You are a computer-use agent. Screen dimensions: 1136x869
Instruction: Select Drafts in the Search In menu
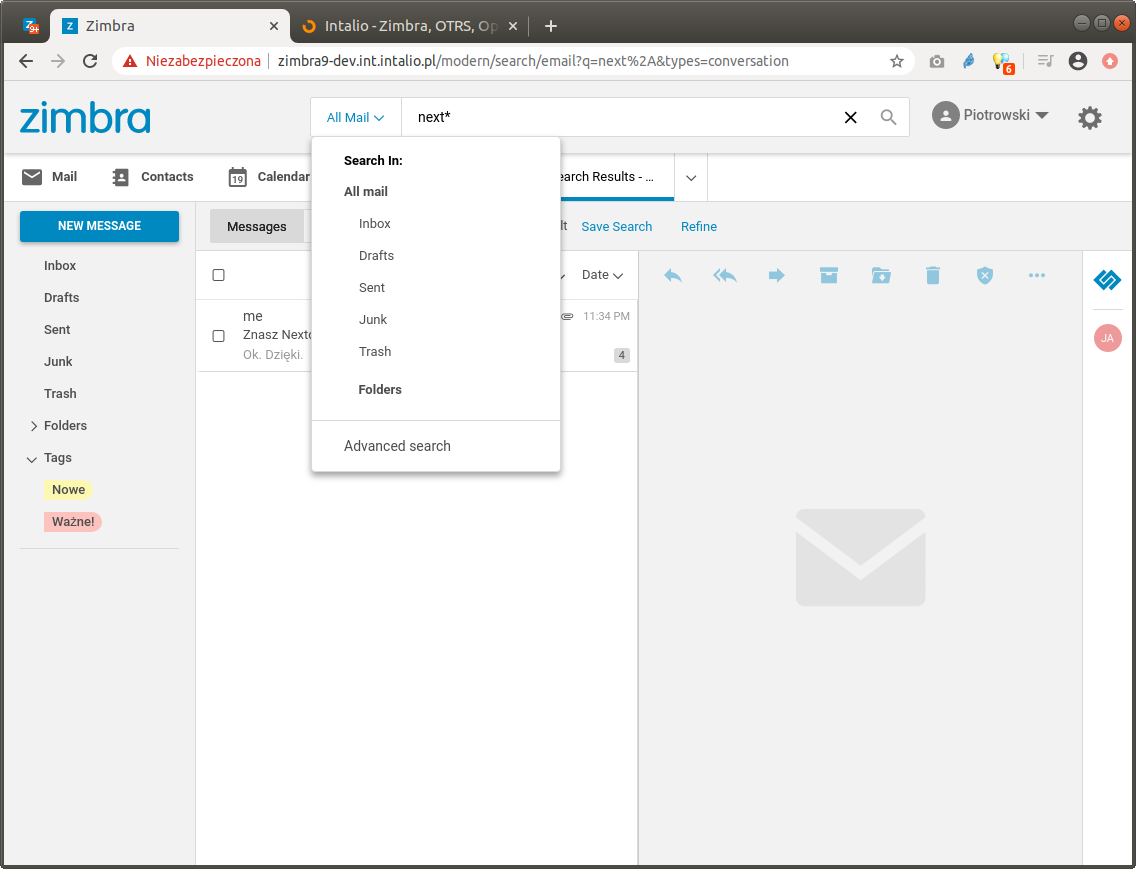click(376, 256)
